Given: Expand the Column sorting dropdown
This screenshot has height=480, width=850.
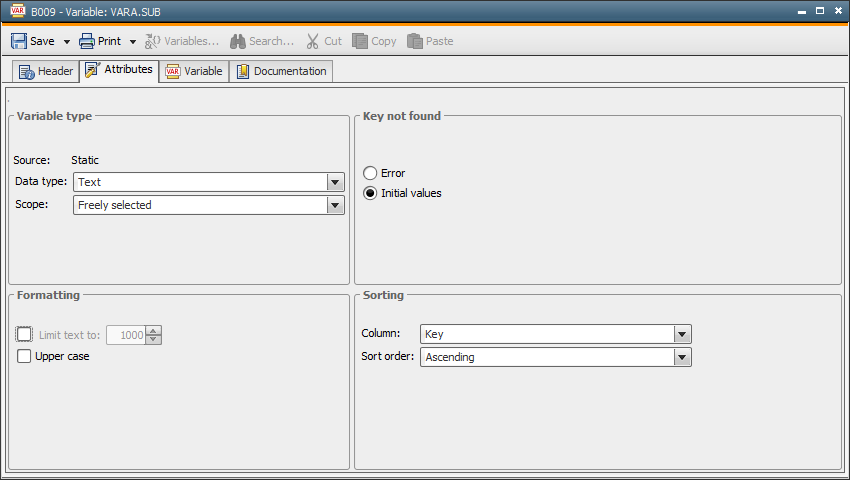Looking at the screenshot, I should pos(682,334).
